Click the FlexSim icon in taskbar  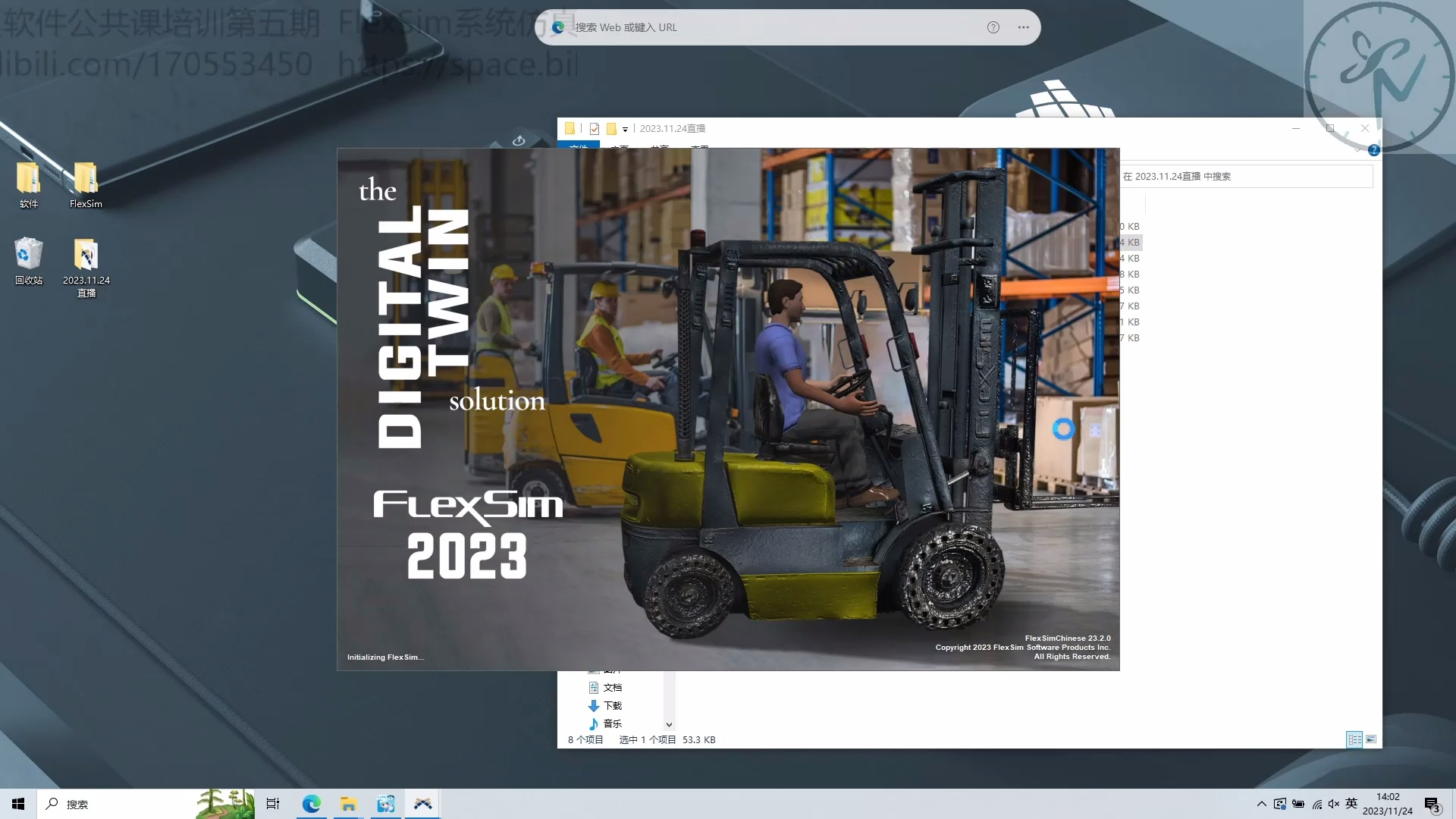tap(422, 804)
